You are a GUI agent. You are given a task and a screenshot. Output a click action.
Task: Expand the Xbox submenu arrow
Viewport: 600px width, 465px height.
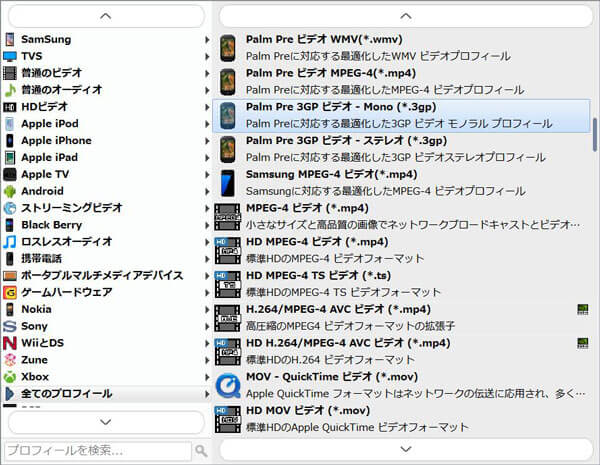point(207,377)
